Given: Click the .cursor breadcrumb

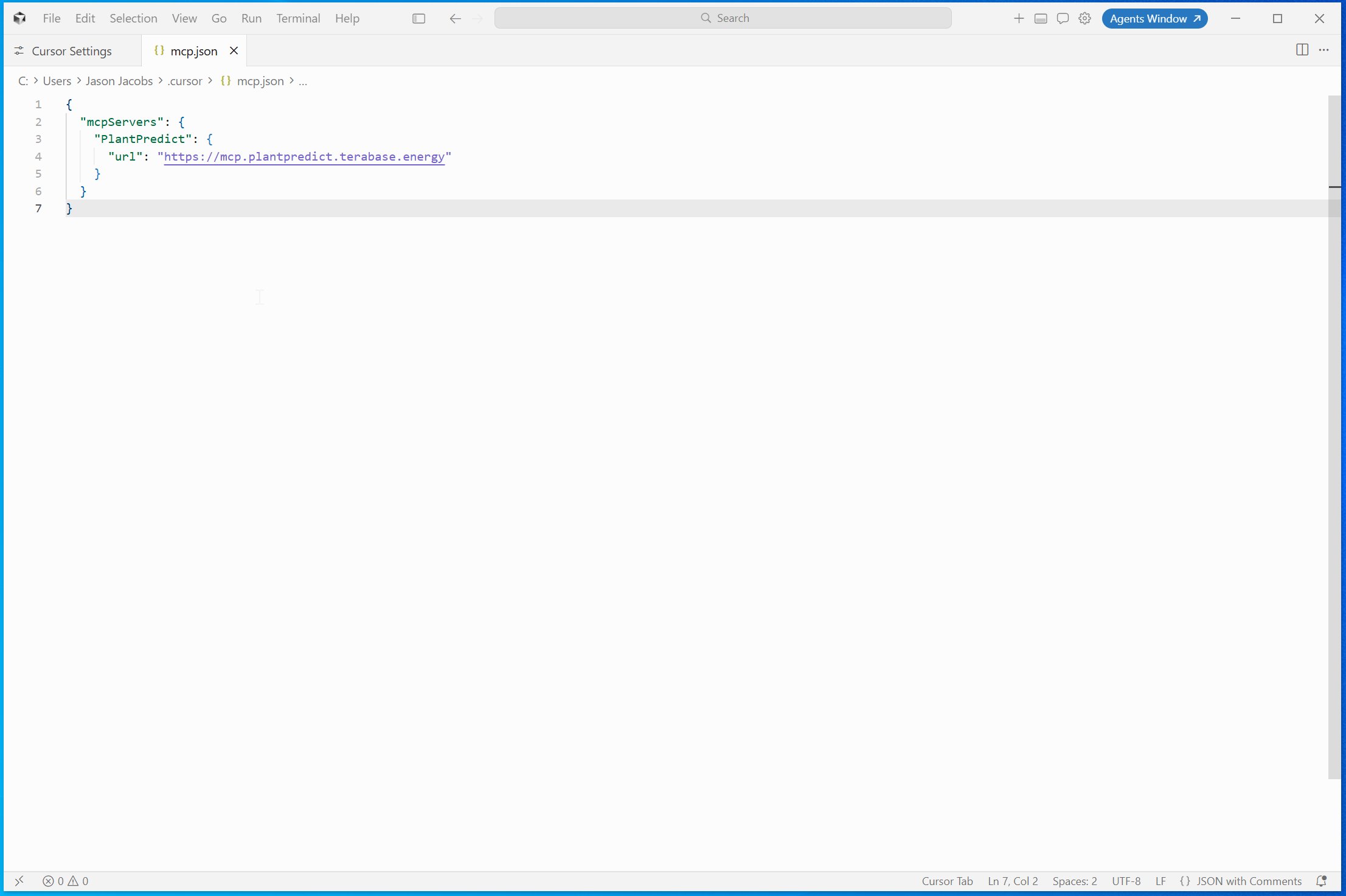Looking at the screenshot, I should [185, 81].
